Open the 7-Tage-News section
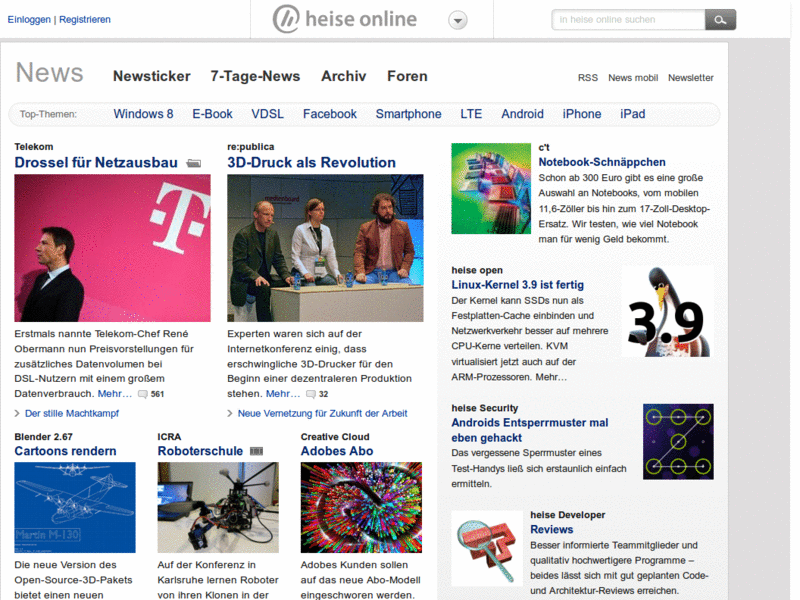The height and width of the screenshot is (600, 800). point(255,76)
